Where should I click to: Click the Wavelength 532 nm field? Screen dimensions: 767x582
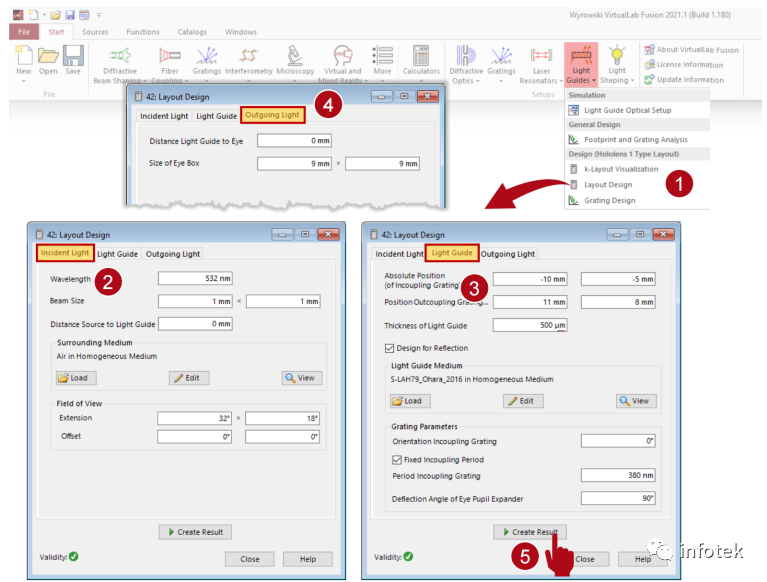pyautogui.click(x=195, y=278)
